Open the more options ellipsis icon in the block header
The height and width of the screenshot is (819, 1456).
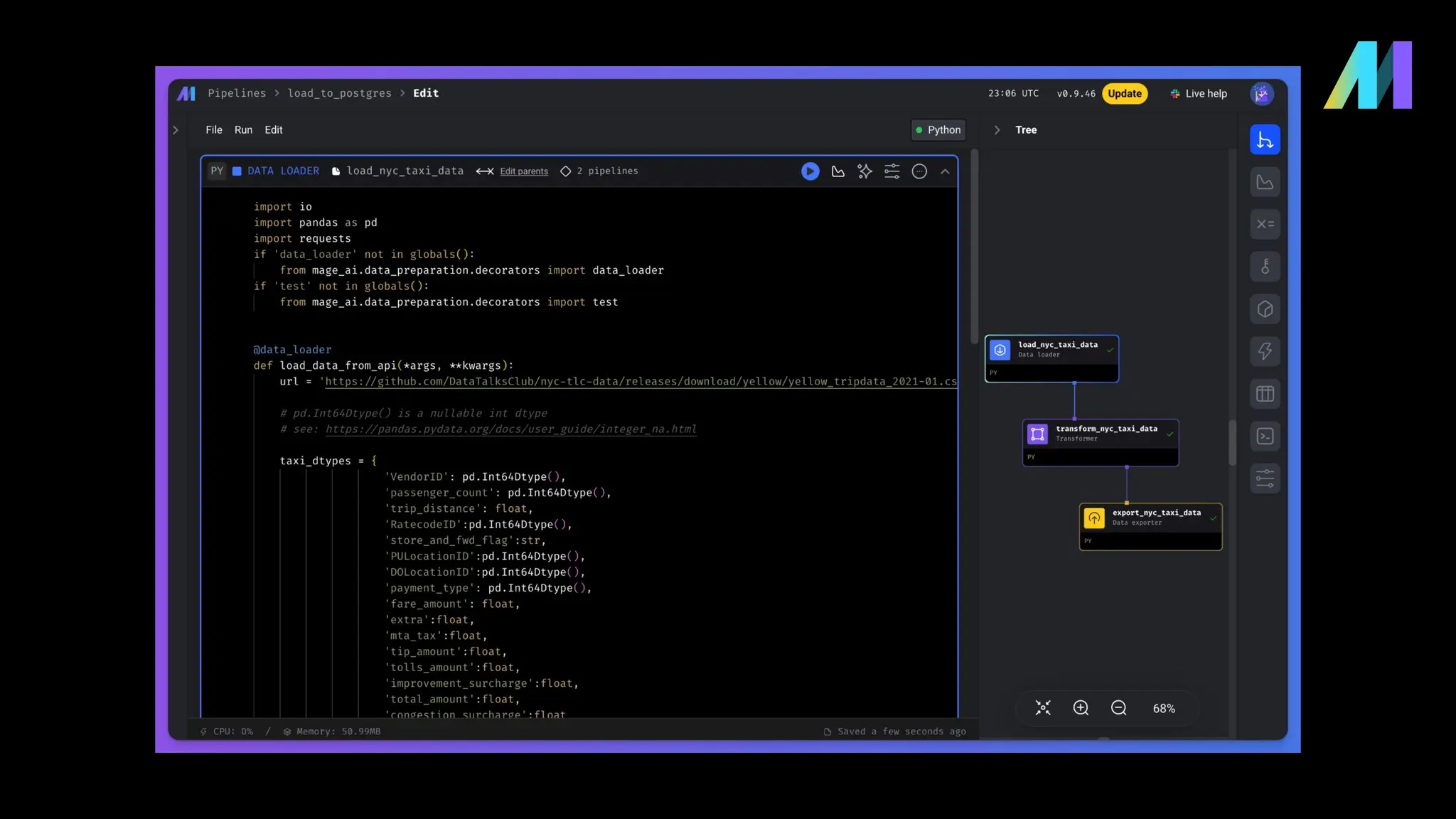[919, 171]
